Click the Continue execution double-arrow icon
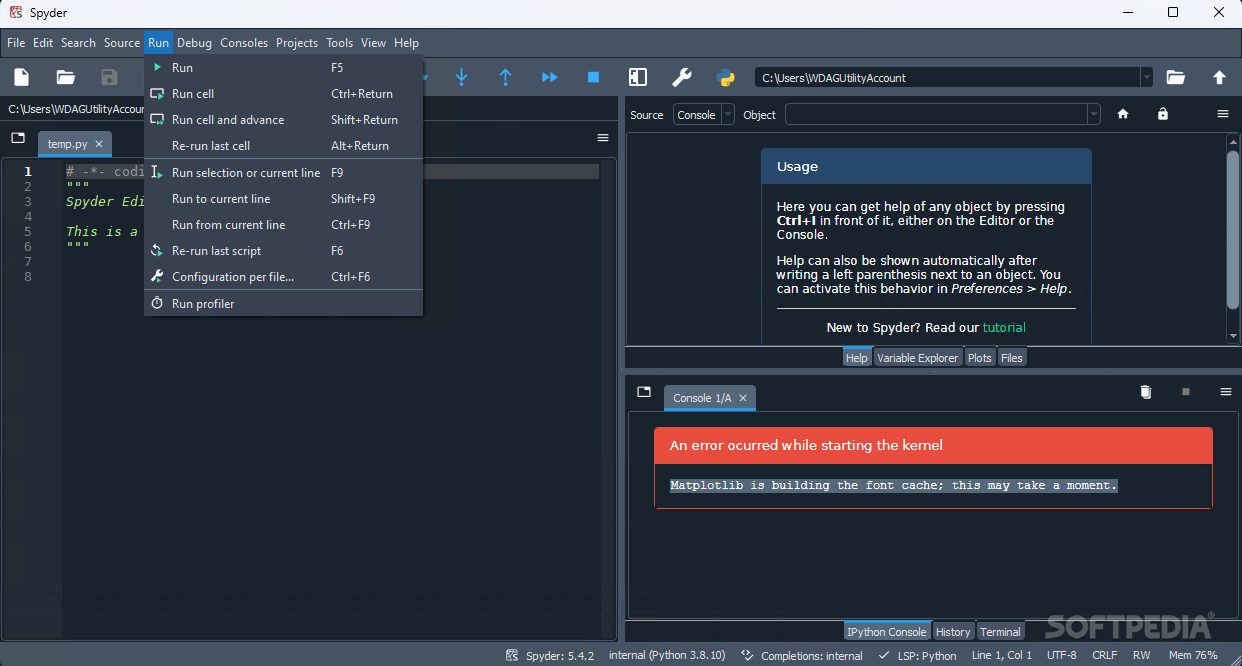This screenshot has height=666, width=1242. [x=549, y=77]
